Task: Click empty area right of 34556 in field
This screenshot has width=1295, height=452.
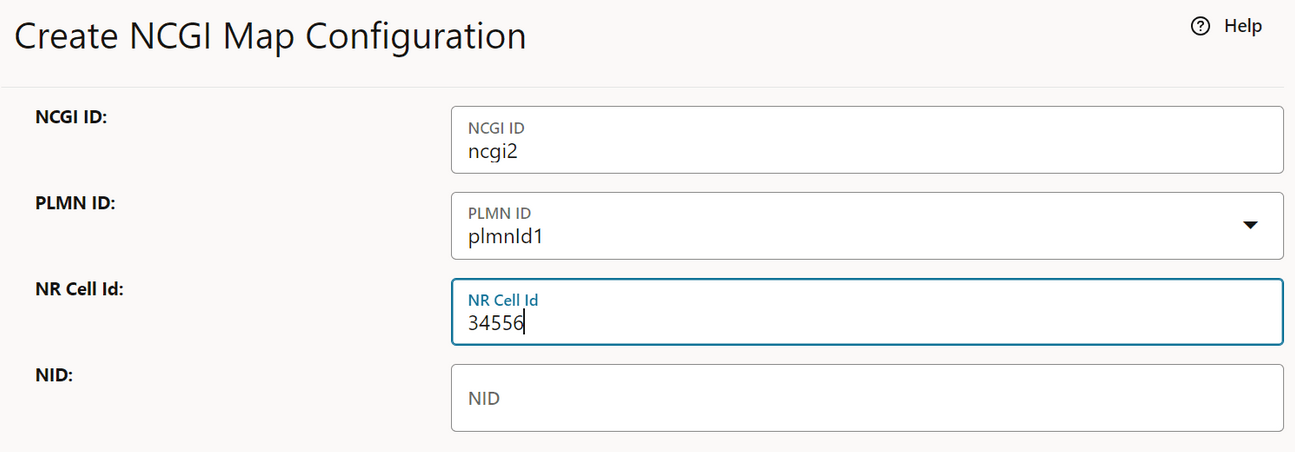Action: pos(850,323)
